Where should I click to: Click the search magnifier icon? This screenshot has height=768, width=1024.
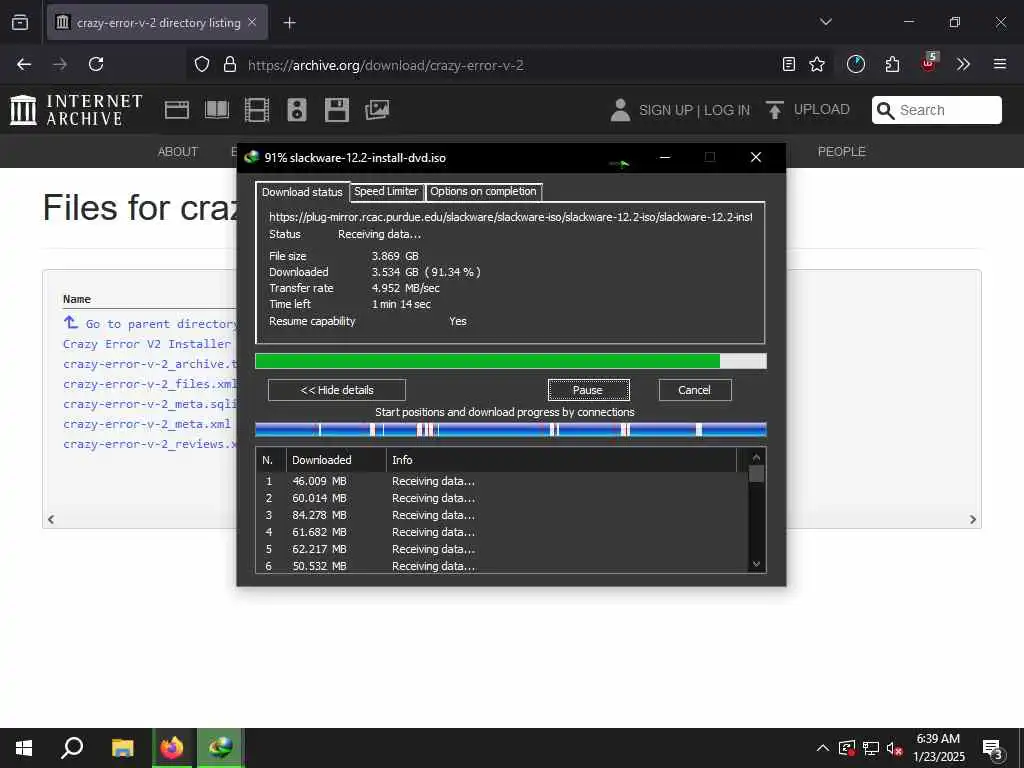(885, 110)
